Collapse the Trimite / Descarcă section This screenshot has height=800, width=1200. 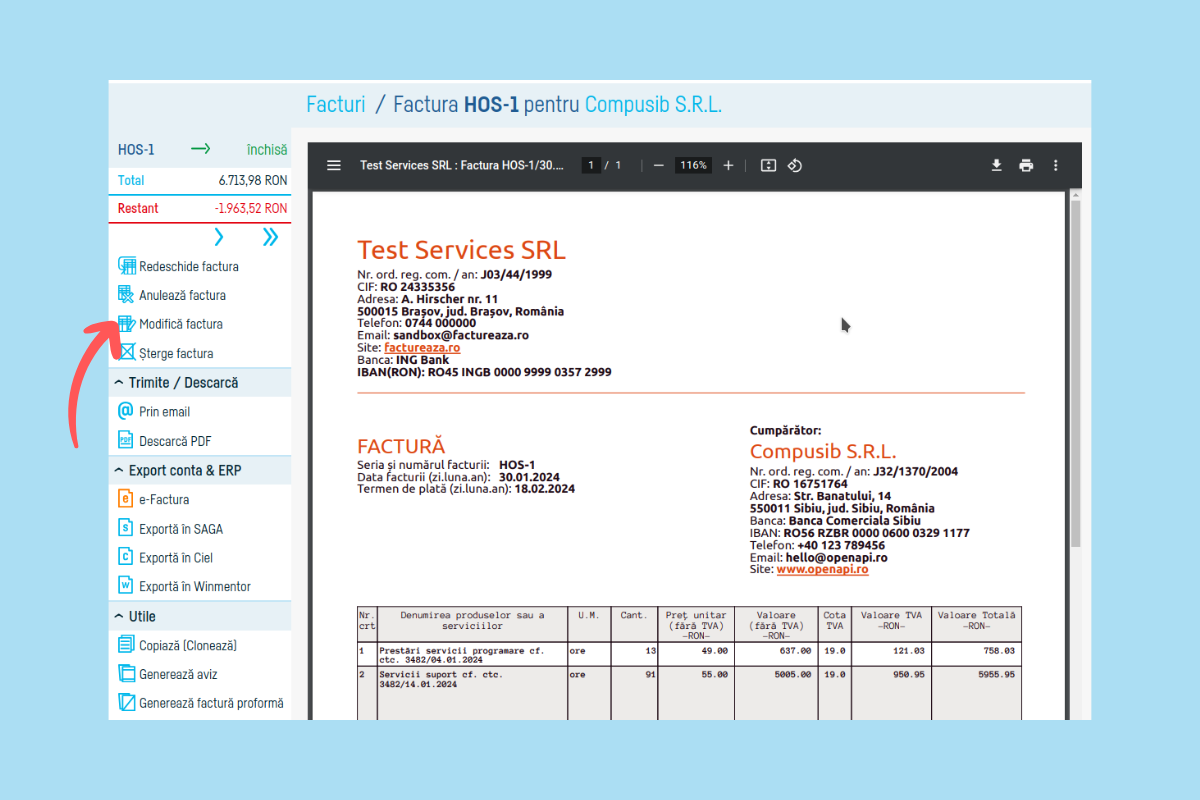[x=118, y=383]
